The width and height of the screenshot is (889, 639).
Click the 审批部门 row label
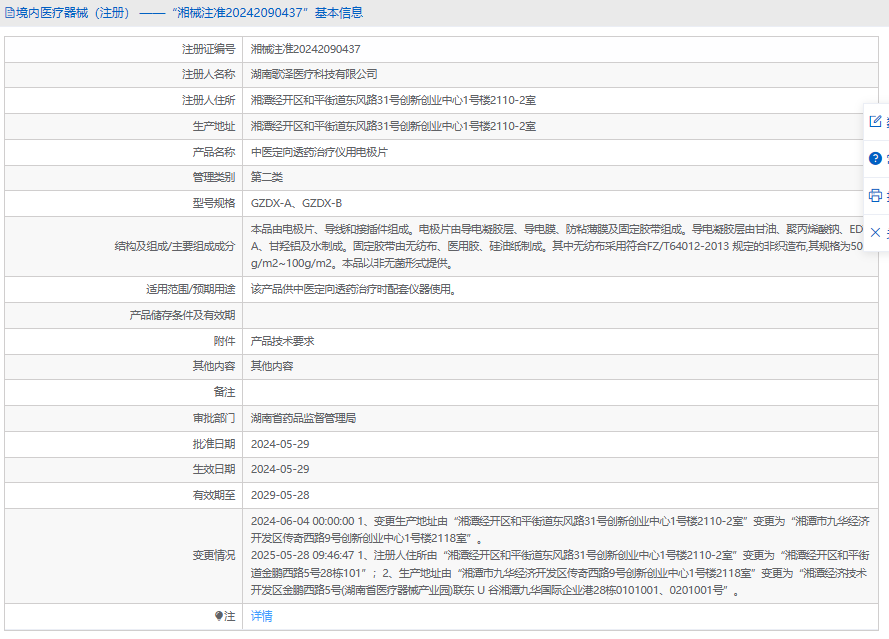point(214,418)
